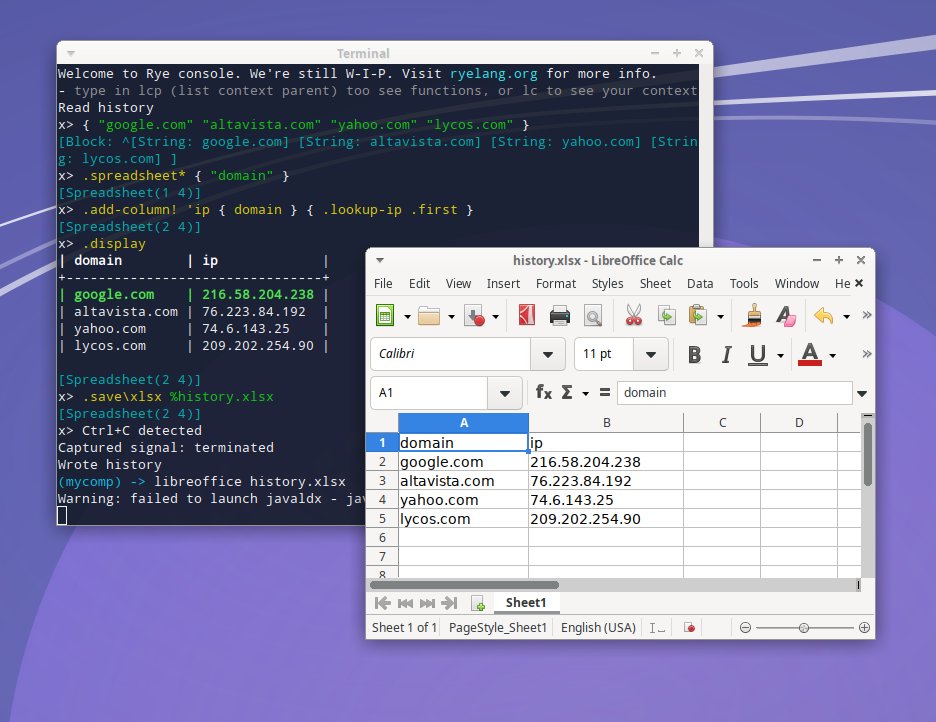Expand the Paste options dropdown arrow
936x722 pixels.
tap(721, 316)
